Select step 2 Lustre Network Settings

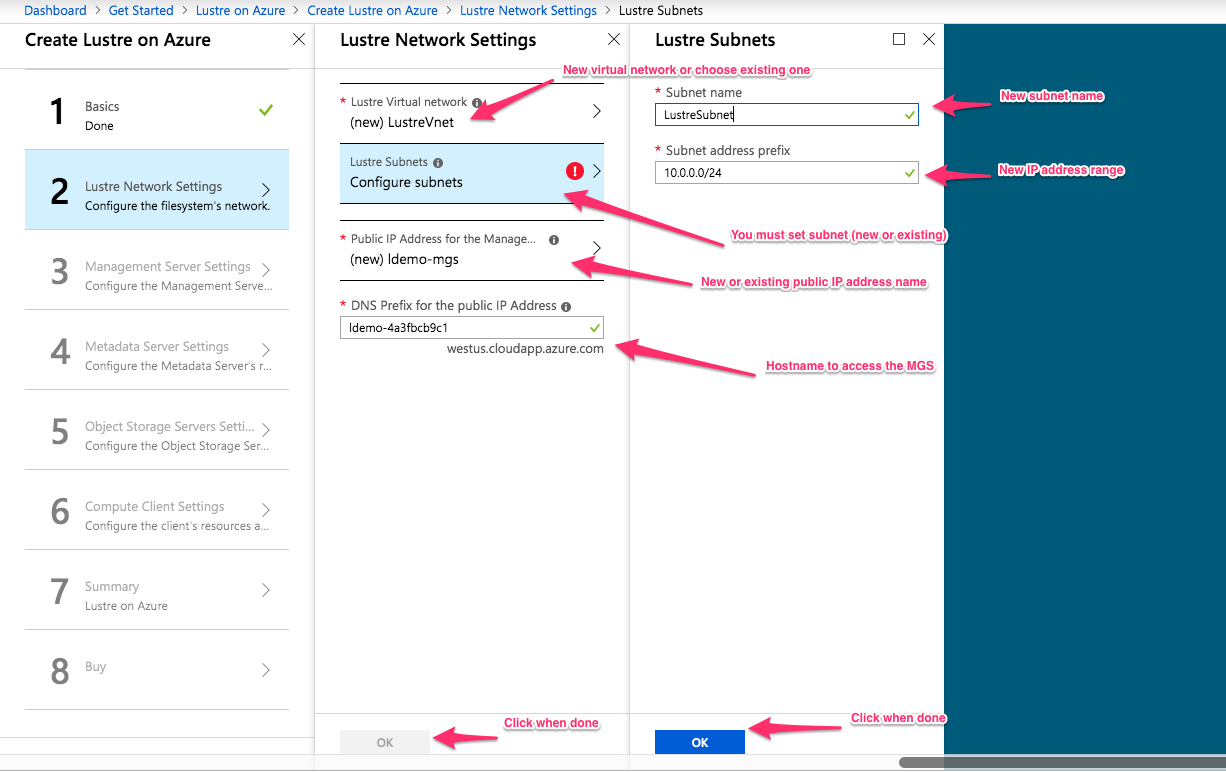coord(157,190)
